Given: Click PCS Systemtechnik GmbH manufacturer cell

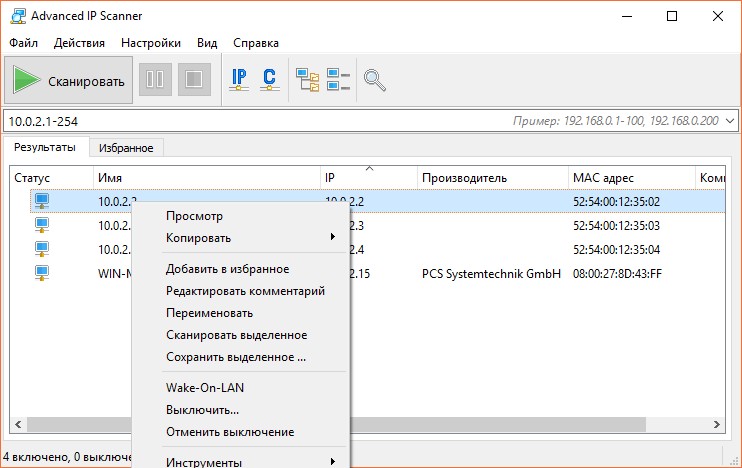Looking at the screenshot, I should [x=491, y=274].
